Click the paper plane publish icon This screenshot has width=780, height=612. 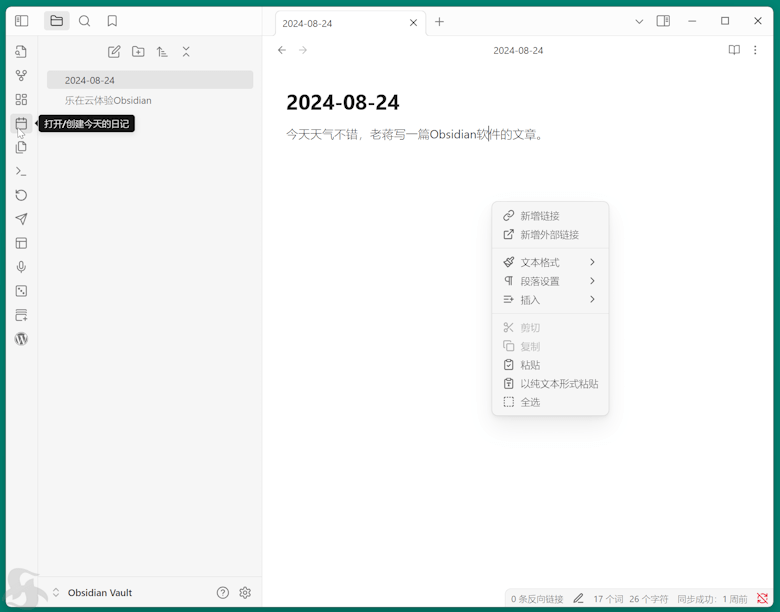click(21, 219)
